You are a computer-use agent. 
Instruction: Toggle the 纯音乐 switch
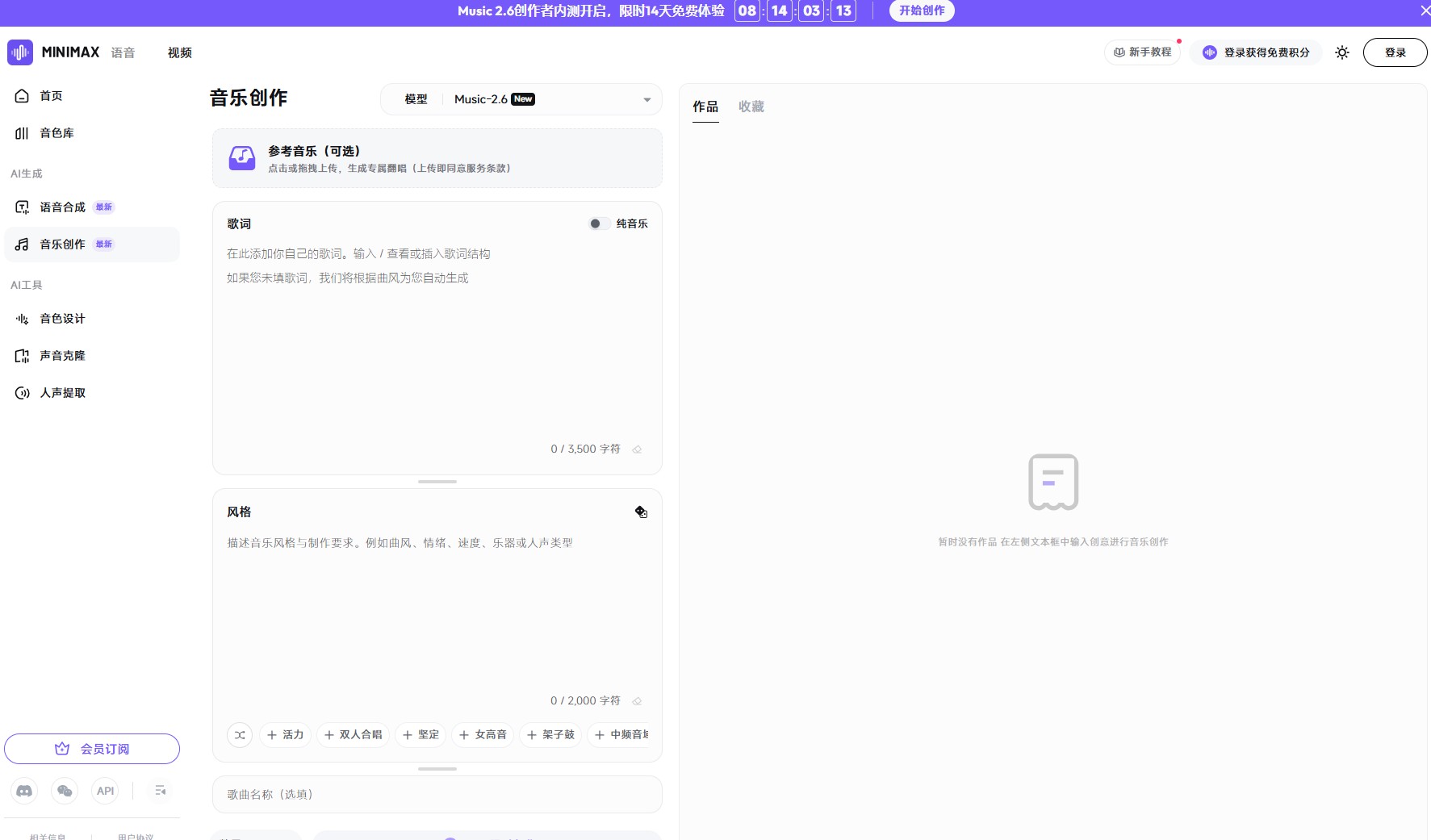(x=598, y=224)
